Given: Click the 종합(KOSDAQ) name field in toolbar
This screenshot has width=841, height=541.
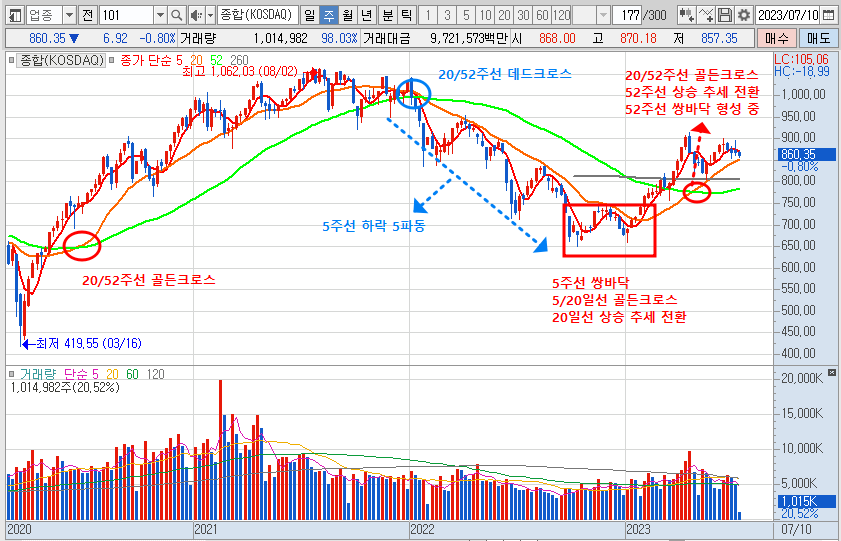Looking at the screenshot, I should (x=258, y=15).
